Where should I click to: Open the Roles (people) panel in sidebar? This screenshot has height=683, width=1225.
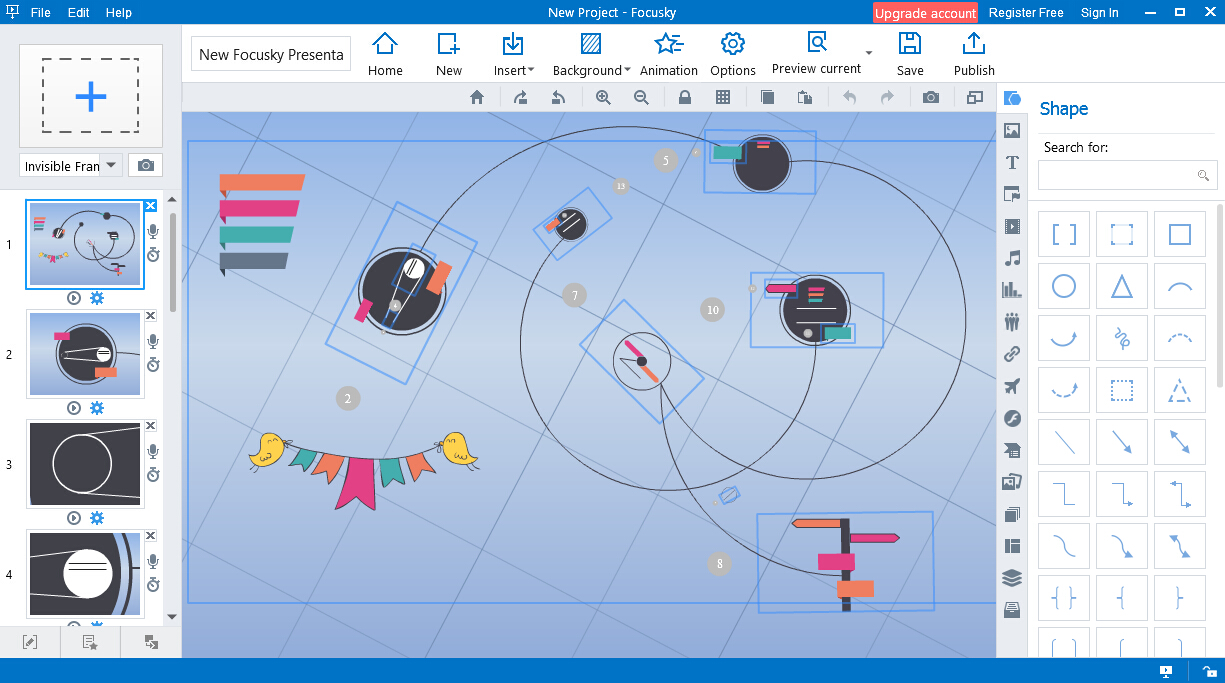tap(1012, 322)
